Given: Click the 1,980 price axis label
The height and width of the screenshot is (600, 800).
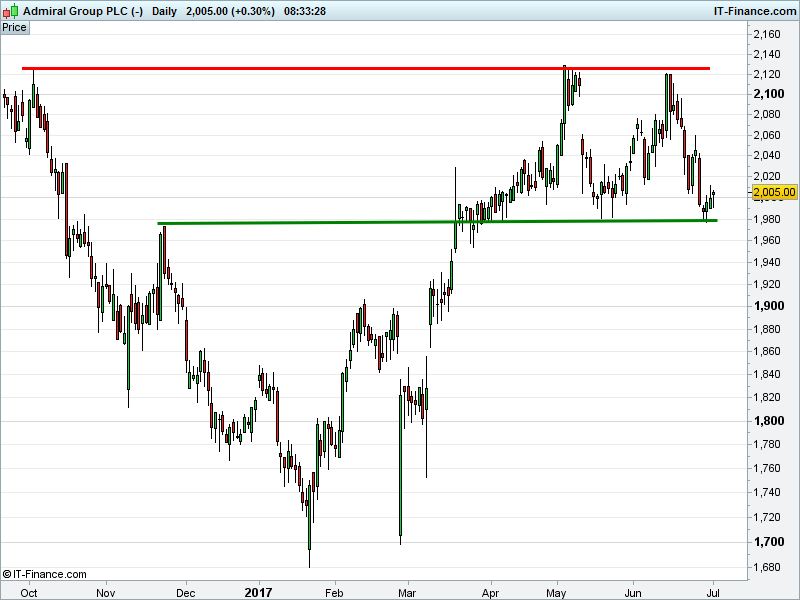Looking at the screenshot, I should pos(767,219).
